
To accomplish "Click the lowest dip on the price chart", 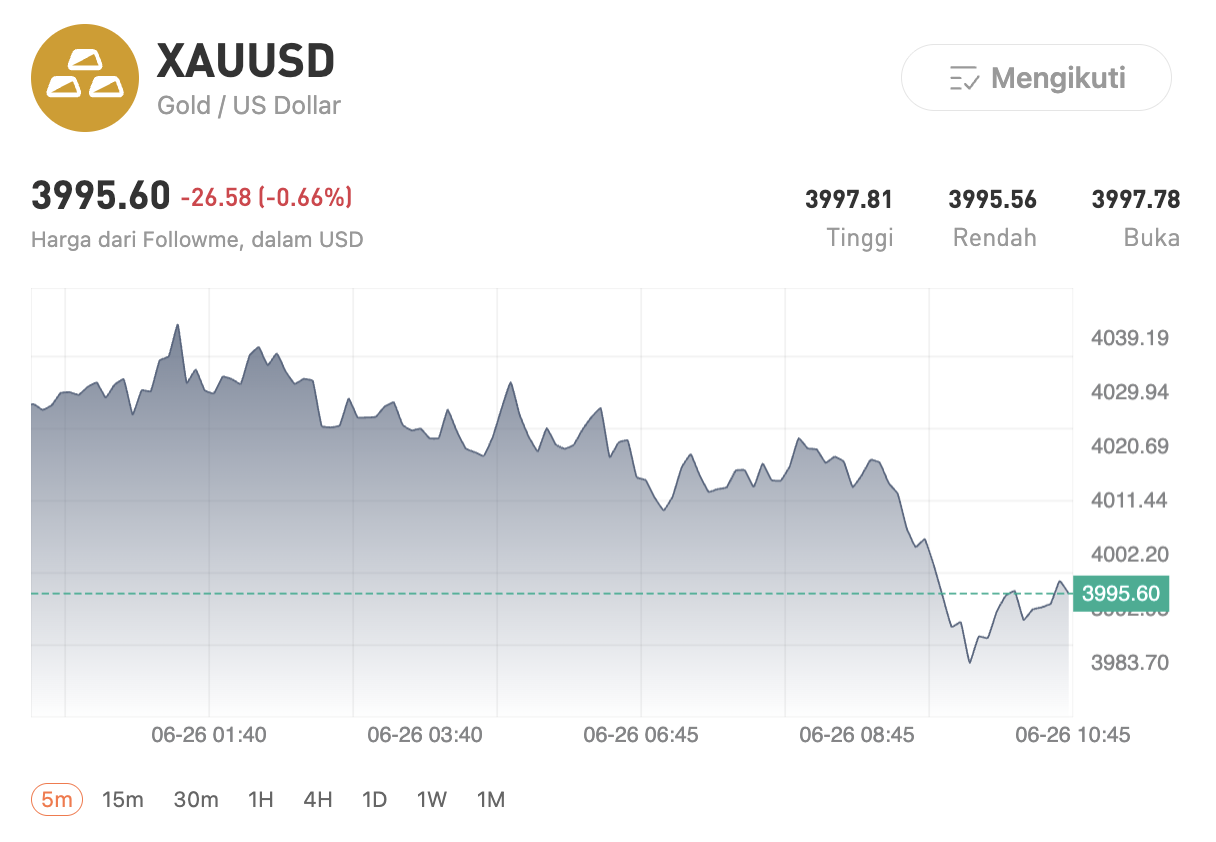I will (x=969, y=662).
